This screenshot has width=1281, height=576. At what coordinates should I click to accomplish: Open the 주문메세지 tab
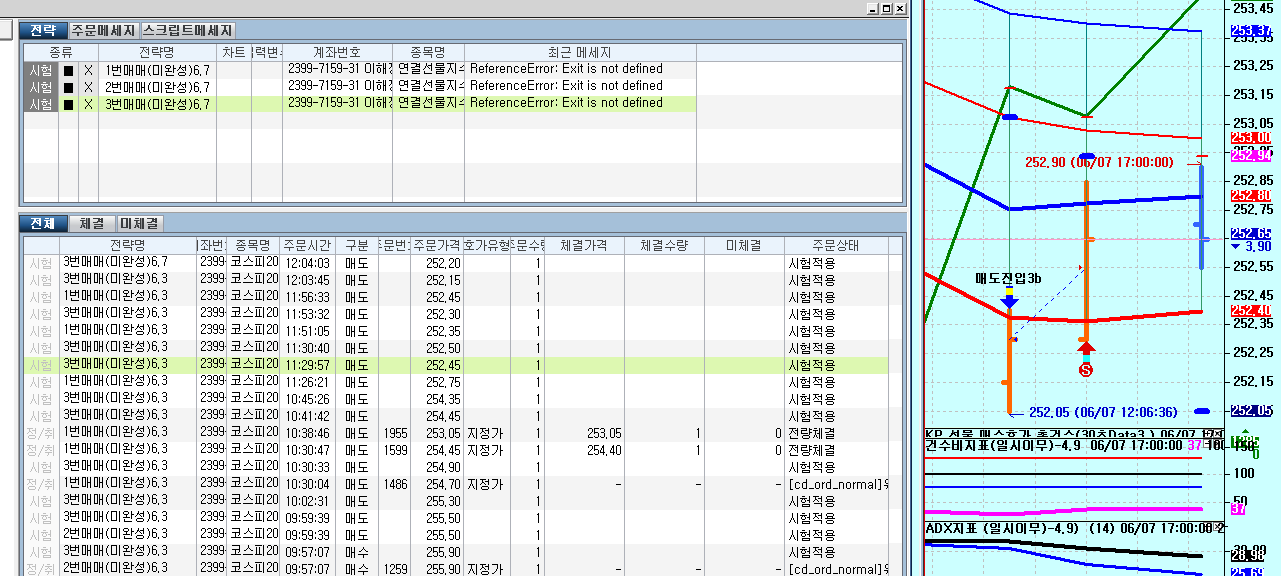[x=103, y=31]
